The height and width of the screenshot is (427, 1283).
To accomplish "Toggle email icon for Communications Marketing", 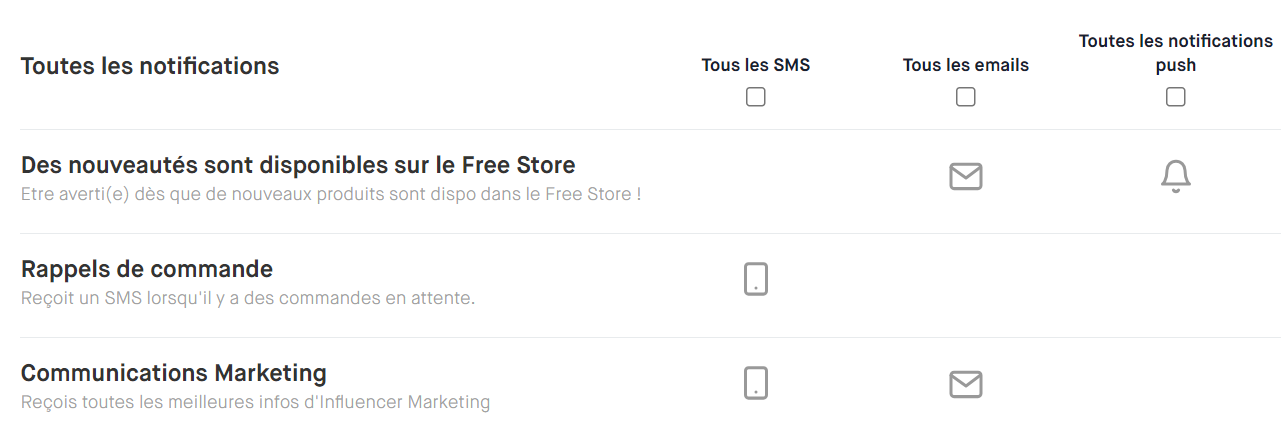I will point(965,383).
